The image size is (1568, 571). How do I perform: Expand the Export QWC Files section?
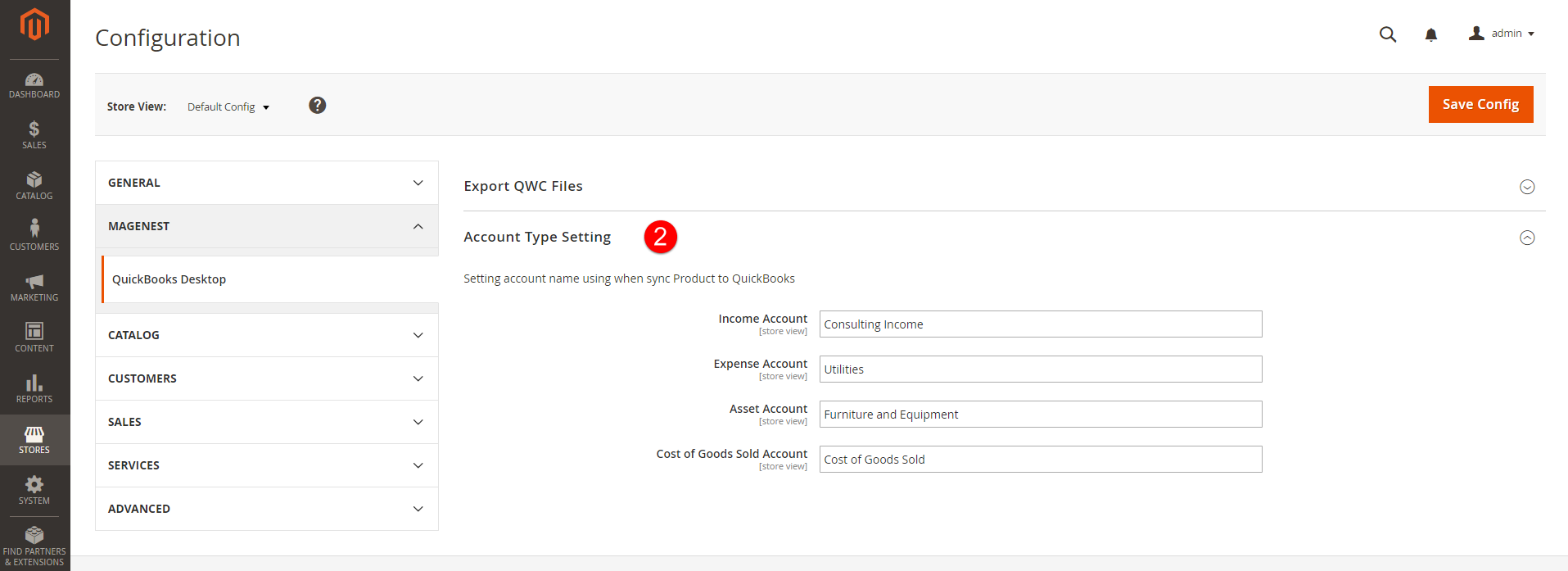[x=1526, y=187]
